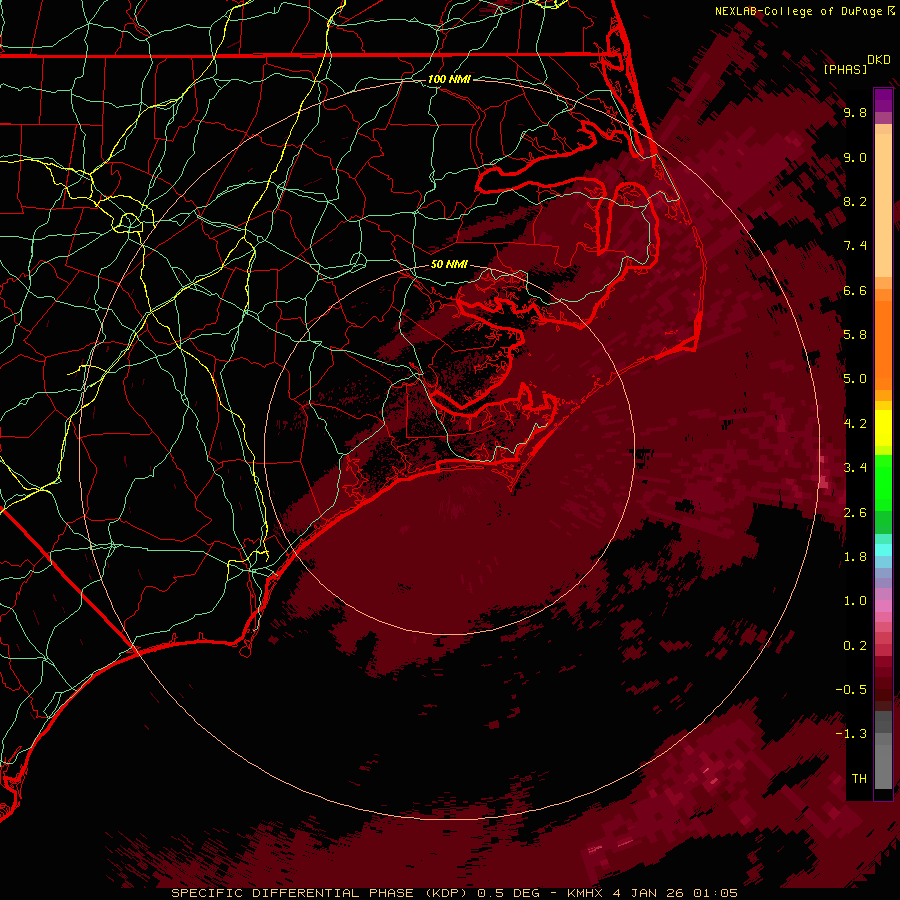
Task: Click the 5.0 scale value
Action: click(x=855, y=379)
